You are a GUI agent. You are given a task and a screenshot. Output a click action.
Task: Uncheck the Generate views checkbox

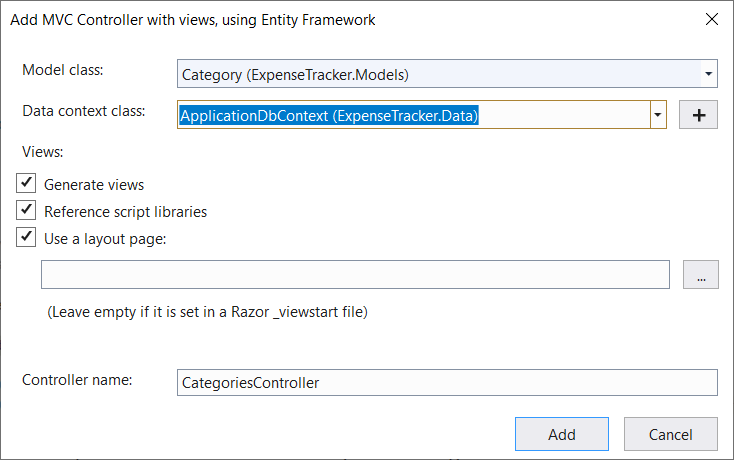[x=27, y=184]
